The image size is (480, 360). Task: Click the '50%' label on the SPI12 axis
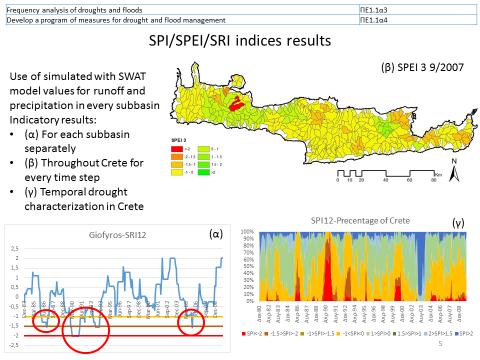pyautogui.click(x=249, y=266)
